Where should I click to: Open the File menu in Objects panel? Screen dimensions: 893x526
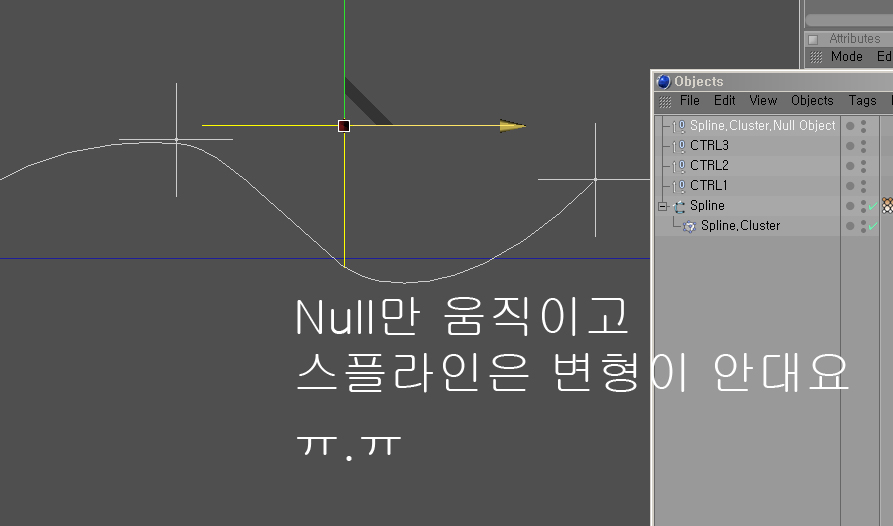point(690,101)
